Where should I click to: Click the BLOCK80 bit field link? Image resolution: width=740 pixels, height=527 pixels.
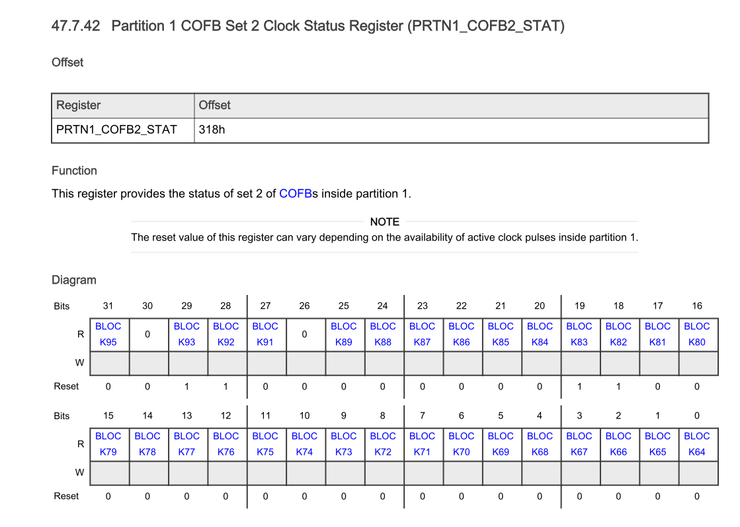[697, 334]
